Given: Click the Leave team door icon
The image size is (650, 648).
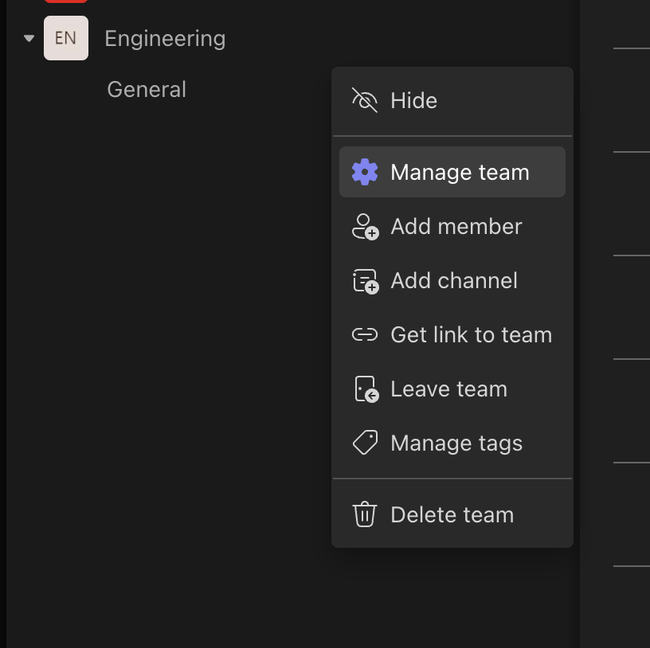Looking at the screenshot, I should coord(365,389).
